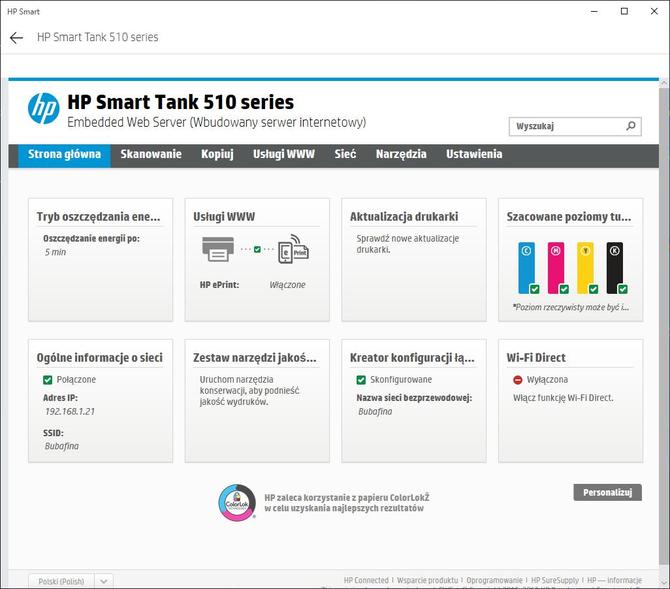Click the search magnifier icon

coord(631,126)
